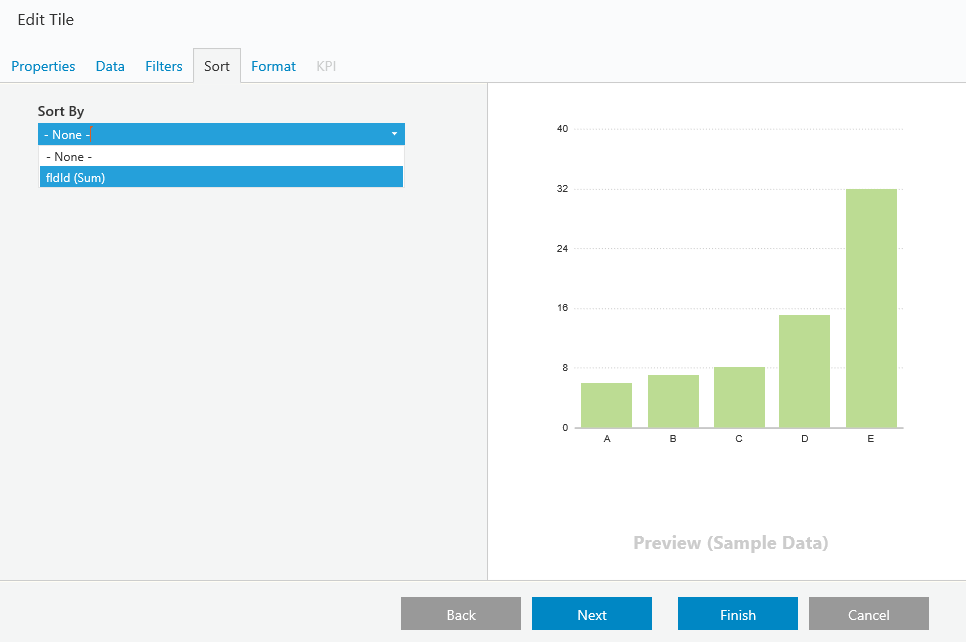Viewport: 966px width, 642px height.
Task: Click the 'Sort By' label
Action: pyautogui.click(x=61, y=112)
